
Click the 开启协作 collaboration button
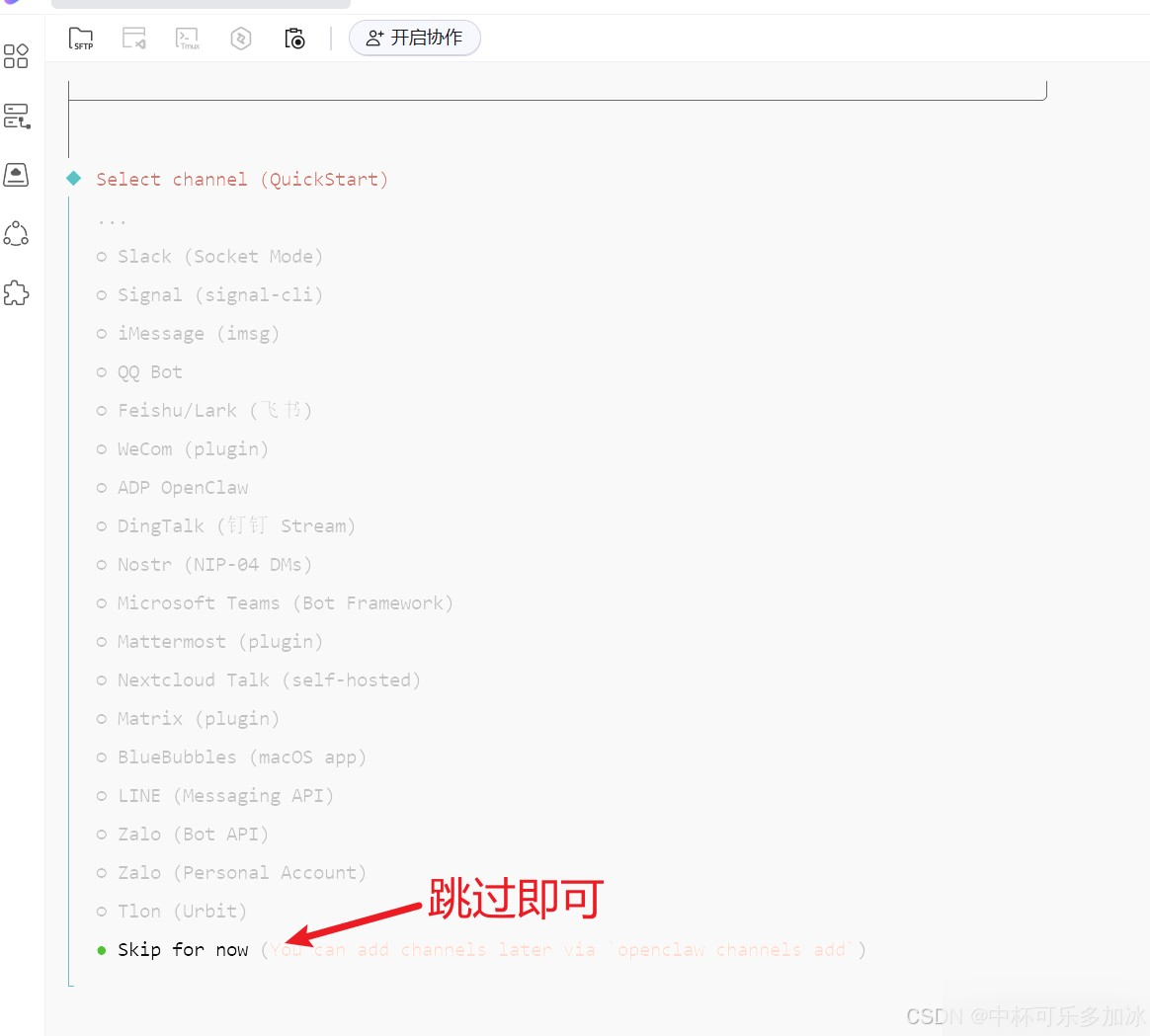(414, 38)
